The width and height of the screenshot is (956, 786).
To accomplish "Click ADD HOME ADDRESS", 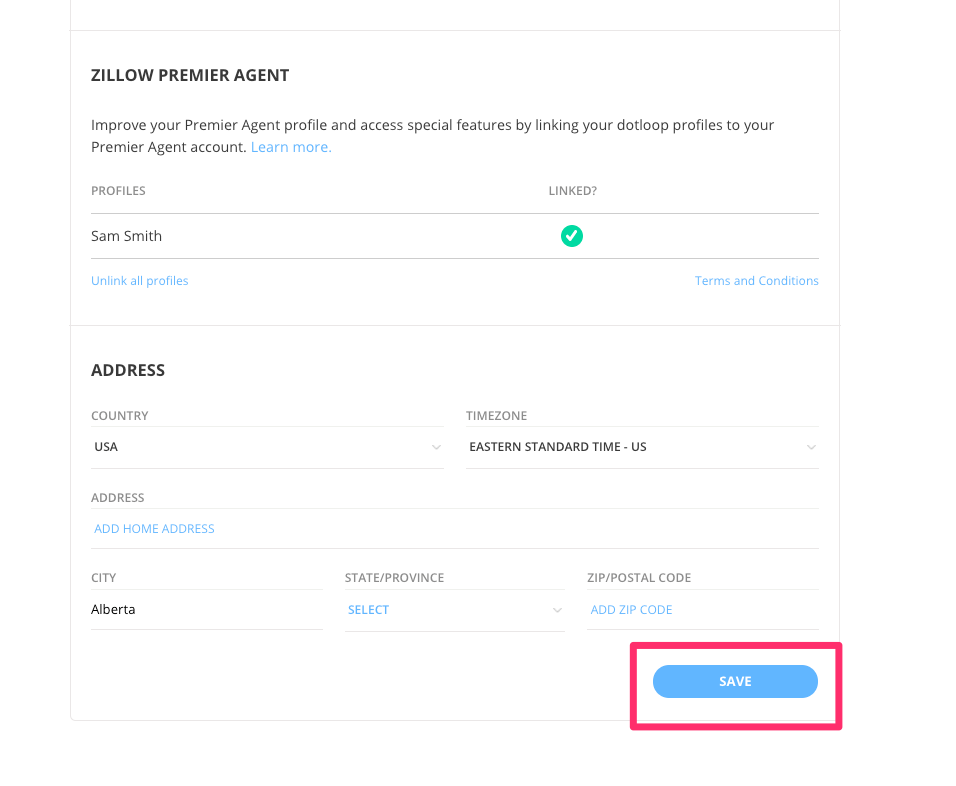I will (154, 528).
